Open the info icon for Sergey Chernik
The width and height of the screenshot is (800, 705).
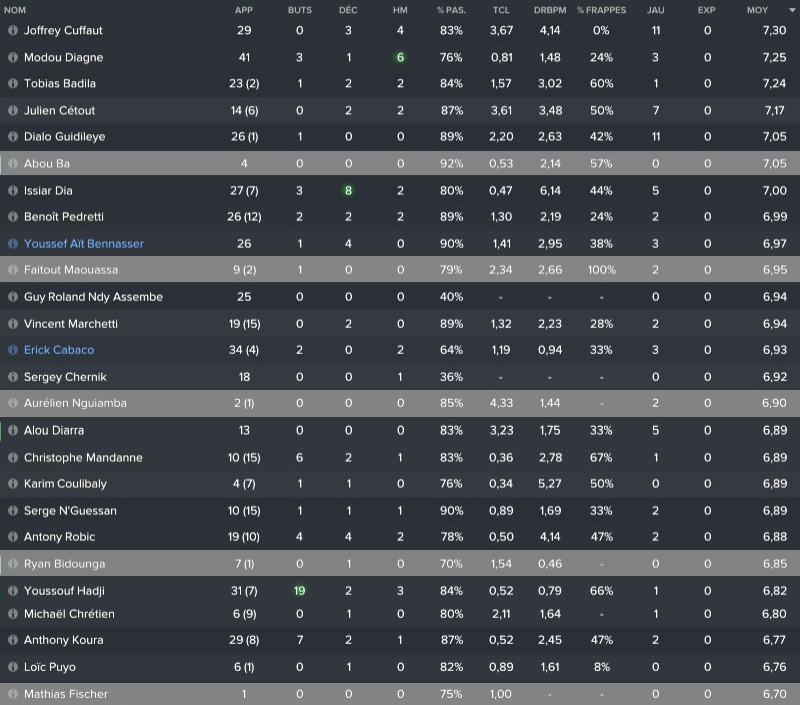click(13, 377)
